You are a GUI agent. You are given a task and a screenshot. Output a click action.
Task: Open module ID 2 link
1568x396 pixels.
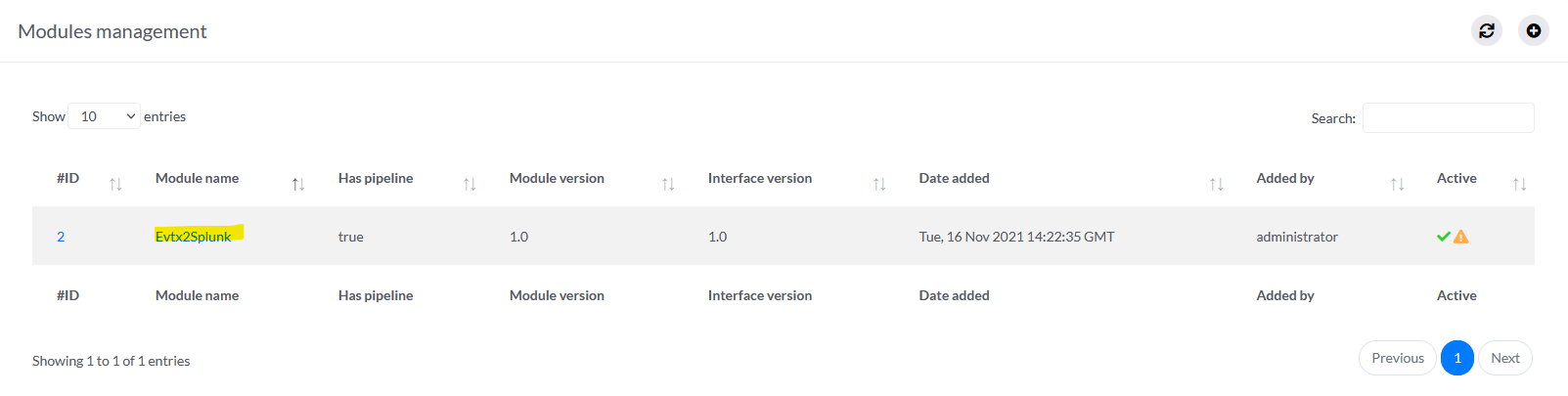pyautogui.click(x=61, y=237)
